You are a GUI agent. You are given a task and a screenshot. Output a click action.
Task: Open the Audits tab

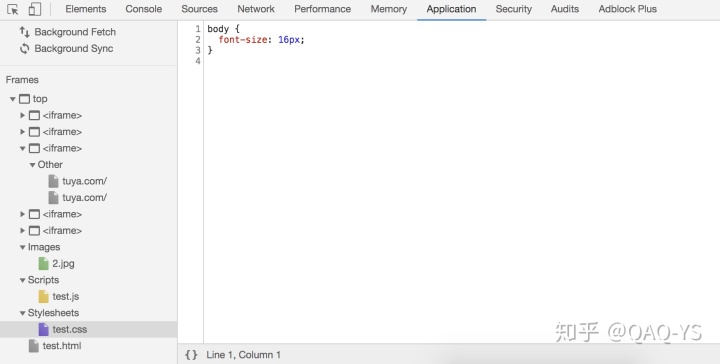pyautogui.click(x=565, y=9)
